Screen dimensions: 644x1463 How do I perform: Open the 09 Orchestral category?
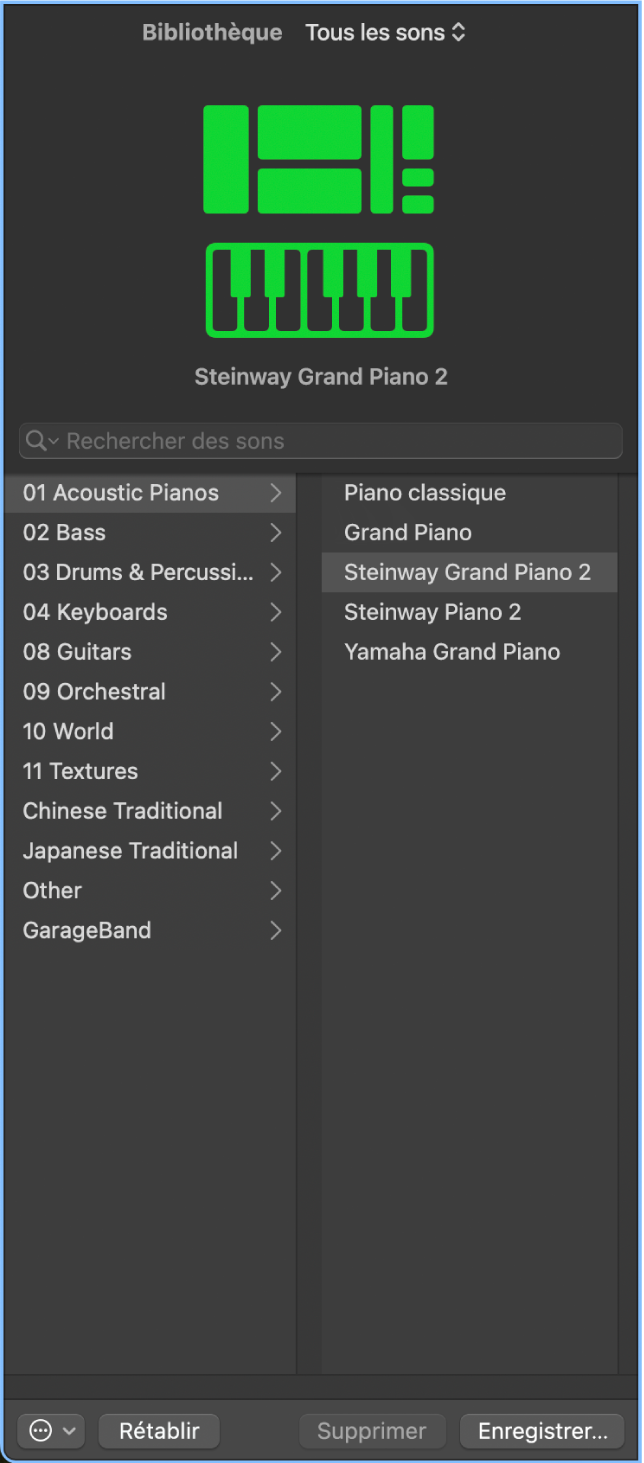point(94,691)
